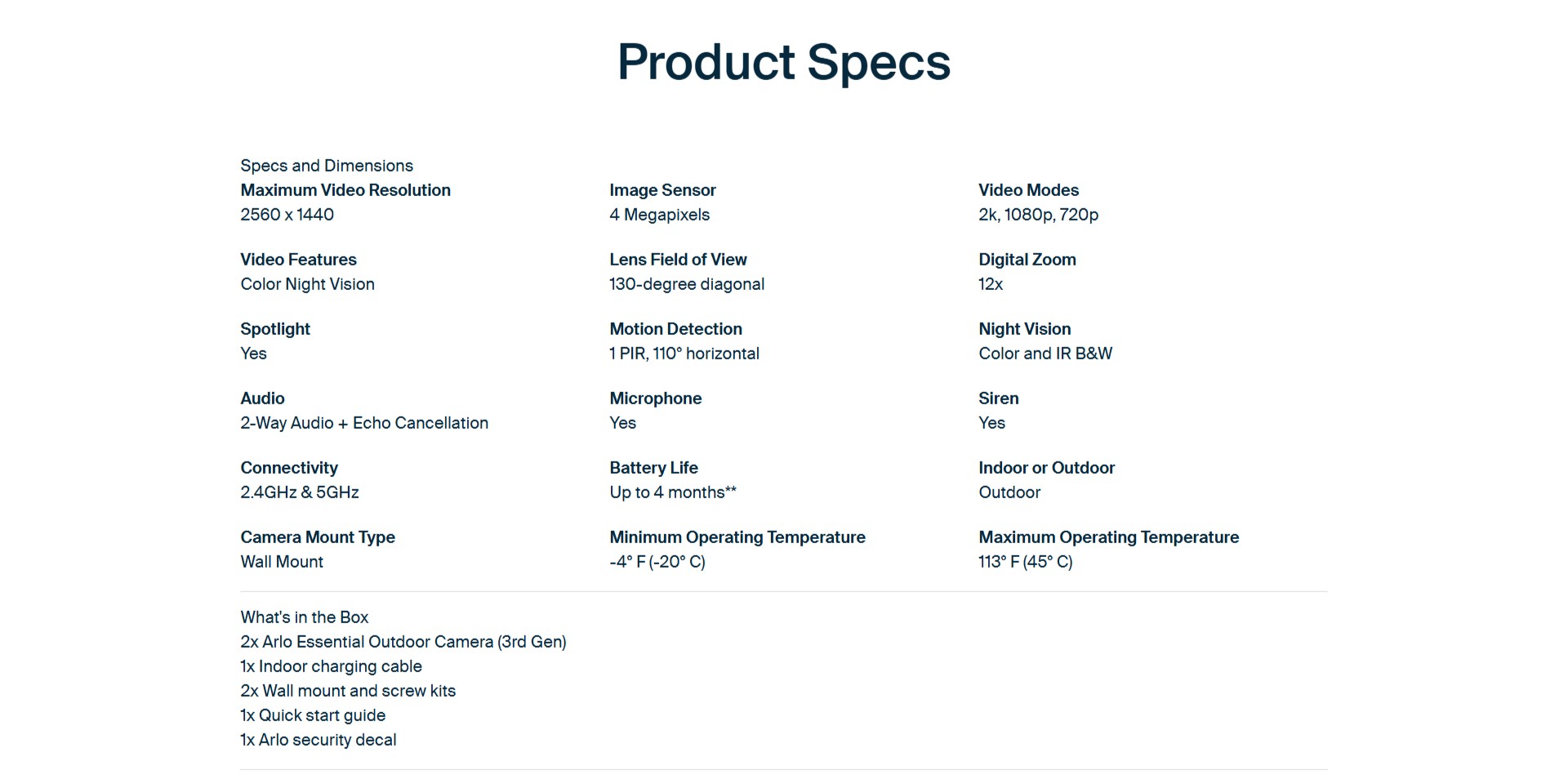Click the Motion Detection label
Screen dimensions: 1568x784
coord(675,329)
